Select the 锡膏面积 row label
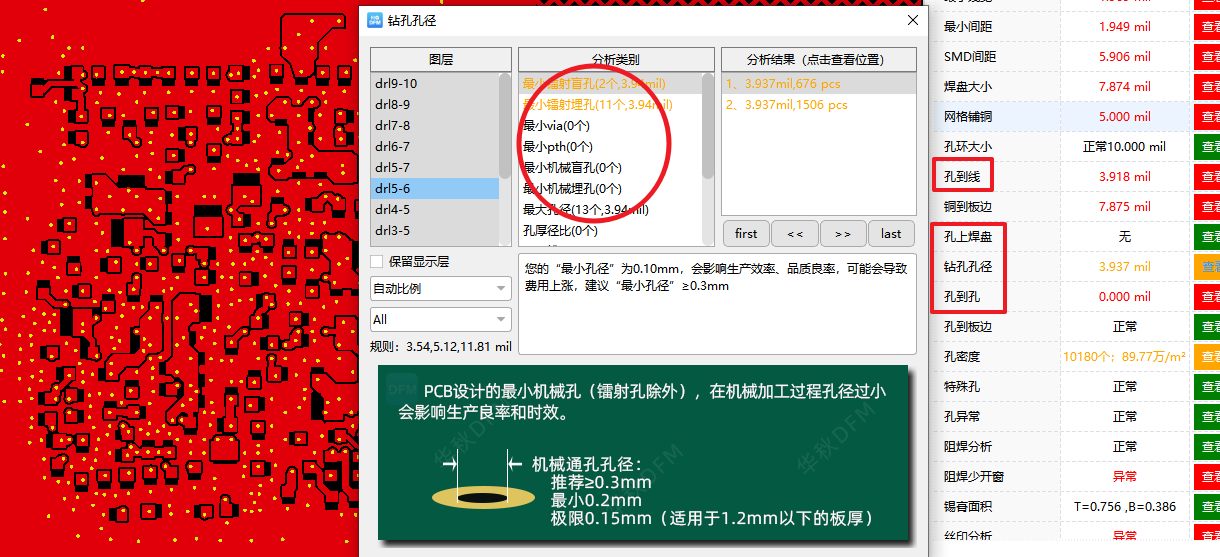The image size is (1220, 557). click(968, 507)
